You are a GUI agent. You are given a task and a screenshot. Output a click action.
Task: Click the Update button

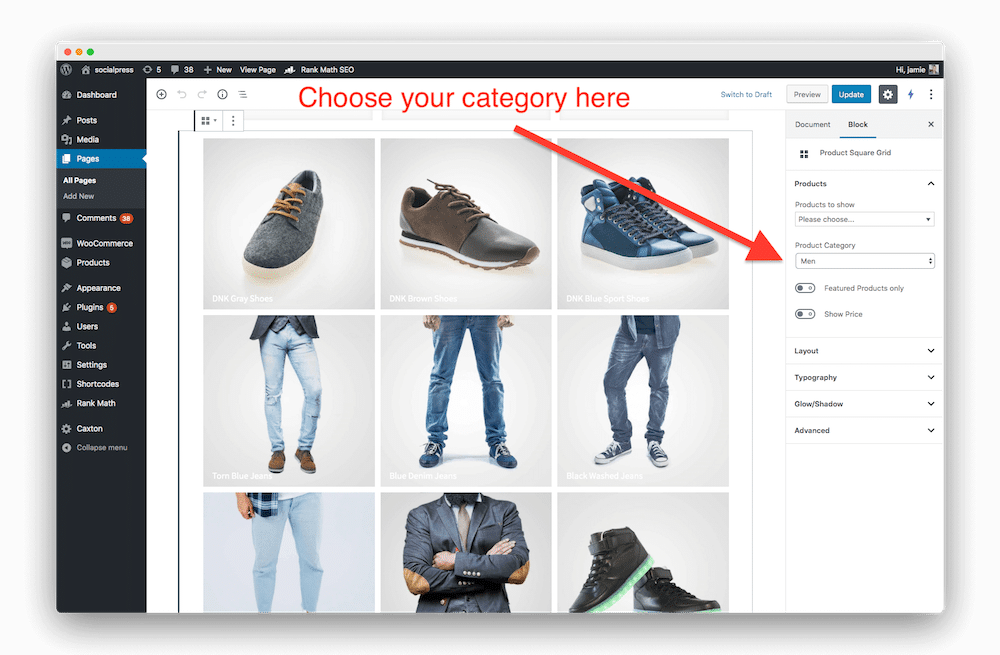pyautogui.click(x=851, y=94)
